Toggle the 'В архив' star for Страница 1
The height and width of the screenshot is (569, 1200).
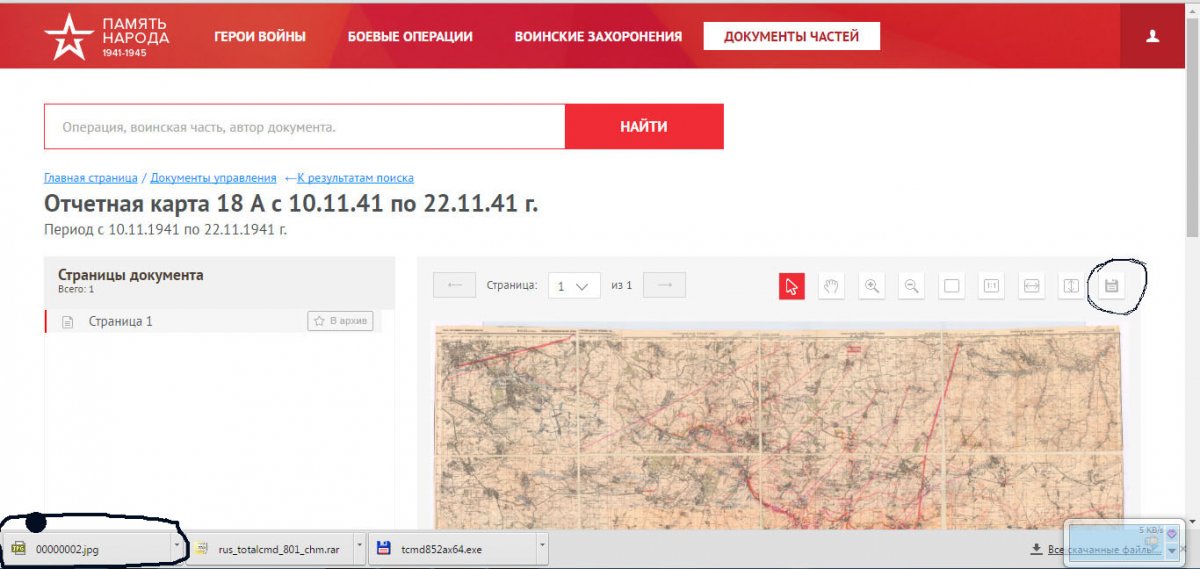point(340,321)
